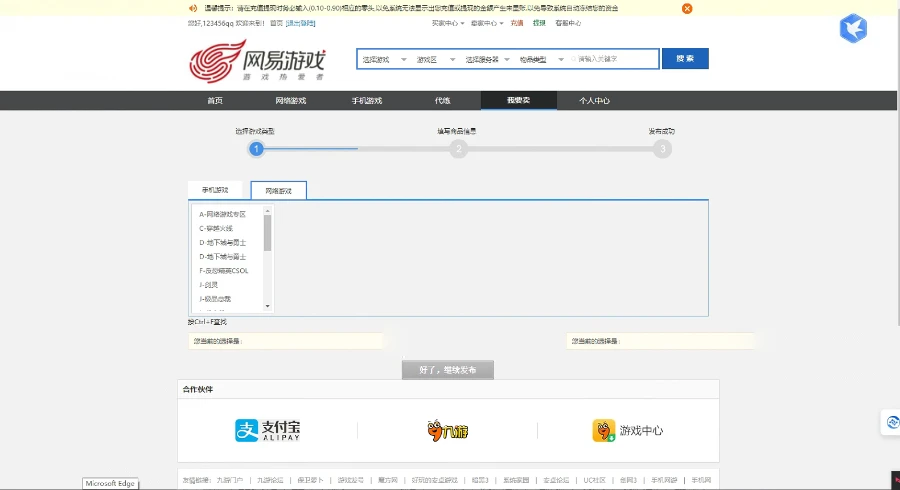The image size is (900, 490).
Task: Open the 九游 partner logo
Action: pyautogui.click(x=447, y=431)
